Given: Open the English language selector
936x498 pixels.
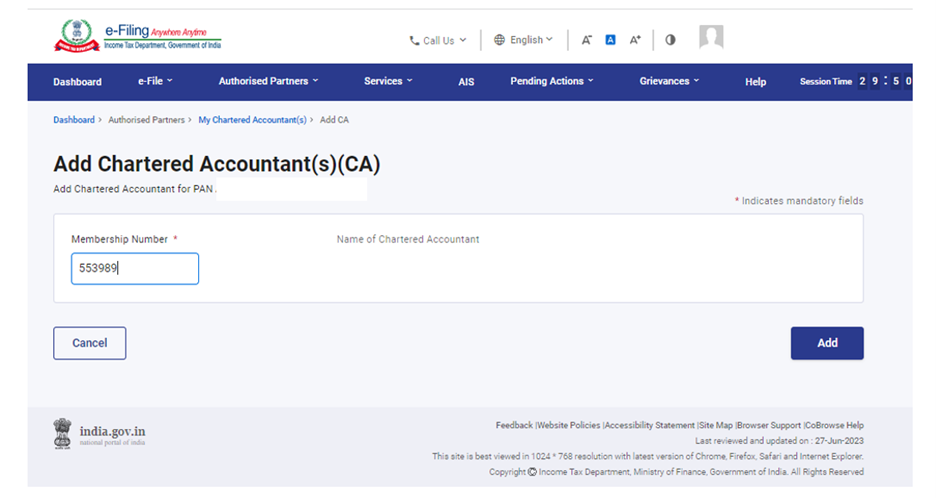Looking at the screenshot, I should 523,40.
